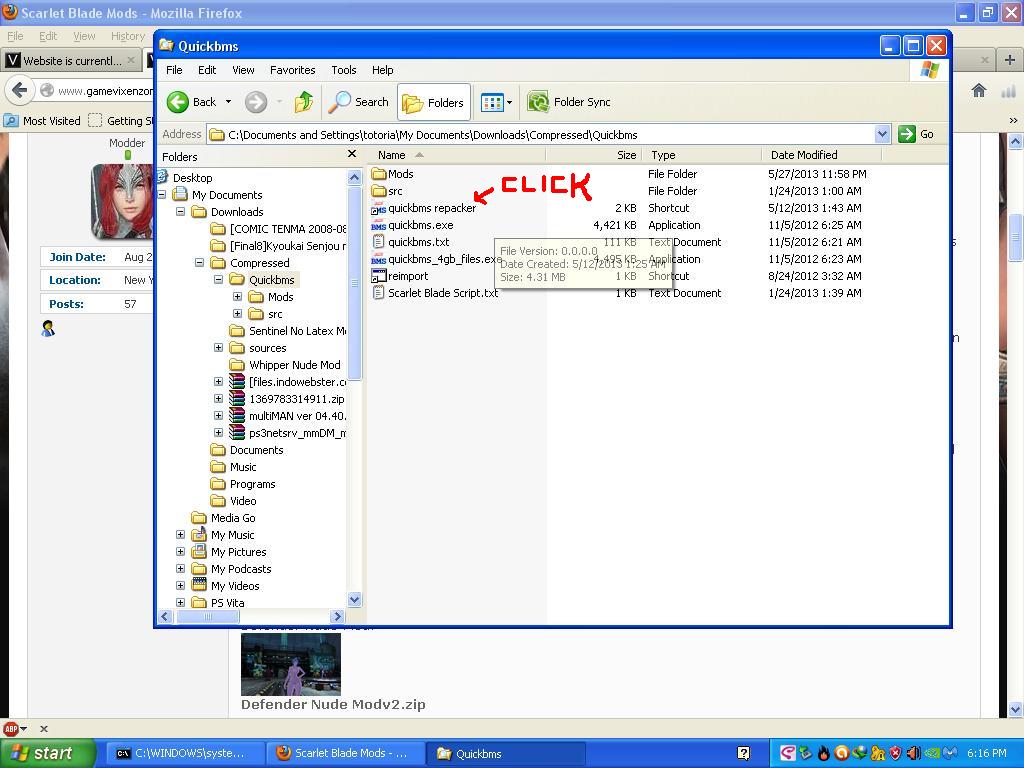
Task: Toggle the Folders pane button
Action: (434, 102)
